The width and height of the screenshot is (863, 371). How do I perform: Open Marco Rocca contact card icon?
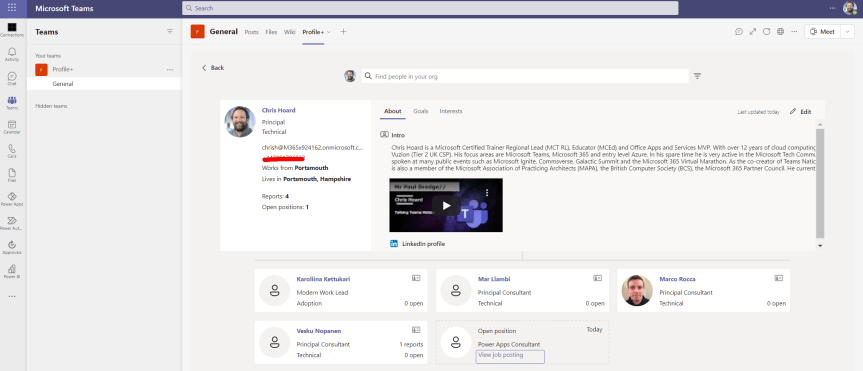click(778, 279)
